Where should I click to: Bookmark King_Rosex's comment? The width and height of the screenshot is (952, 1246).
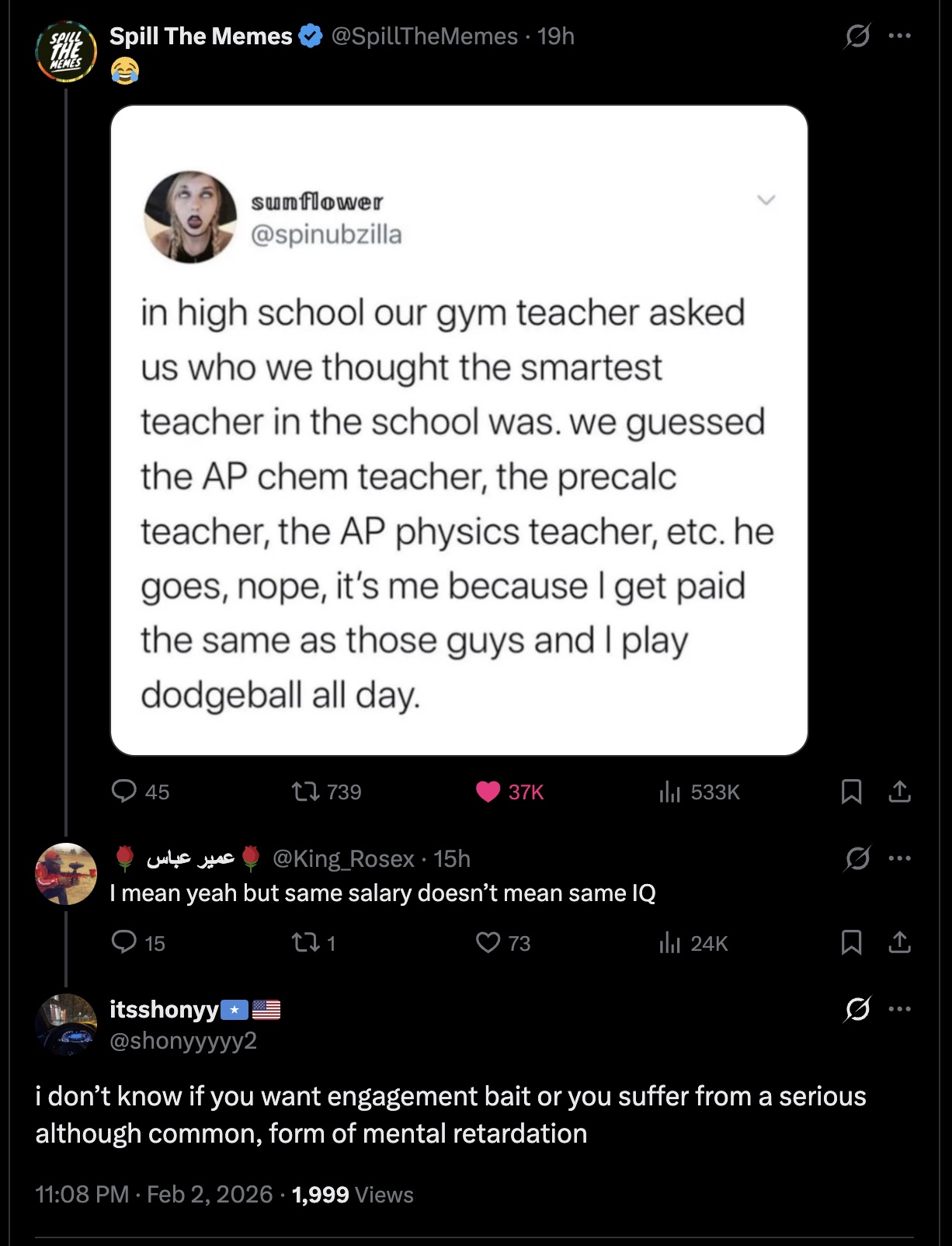851,942
